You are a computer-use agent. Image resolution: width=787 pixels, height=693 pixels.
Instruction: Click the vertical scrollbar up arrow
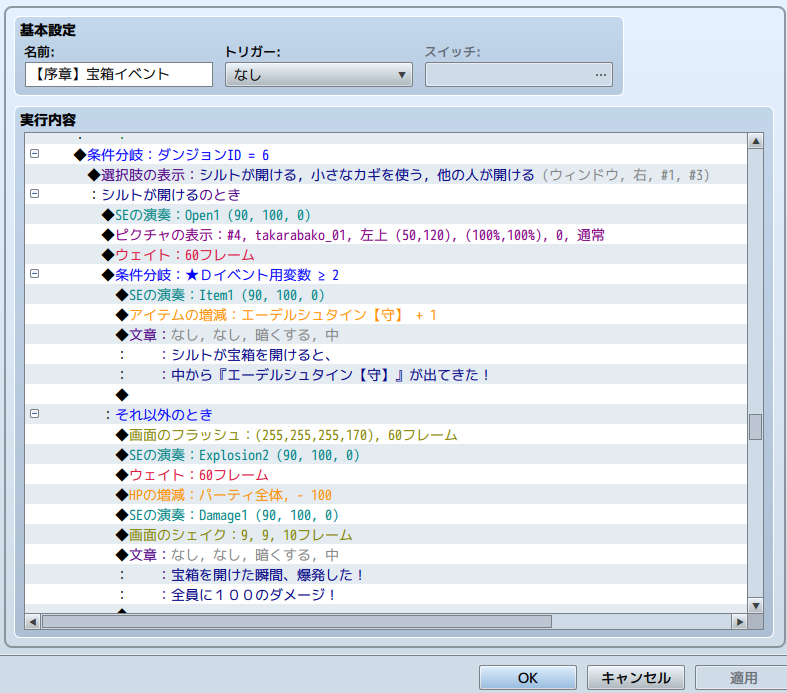point(755,141)
